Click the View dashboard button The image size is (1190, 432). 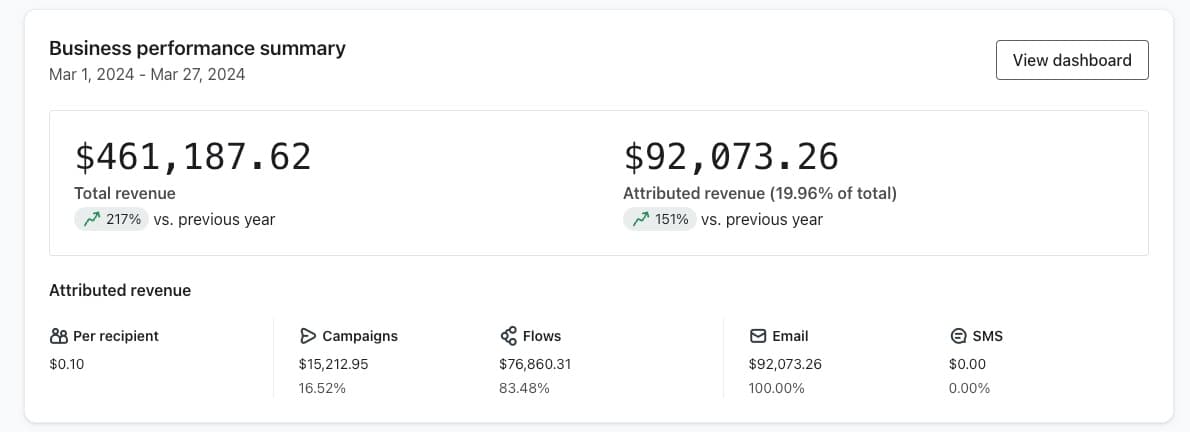point(1072,60)
